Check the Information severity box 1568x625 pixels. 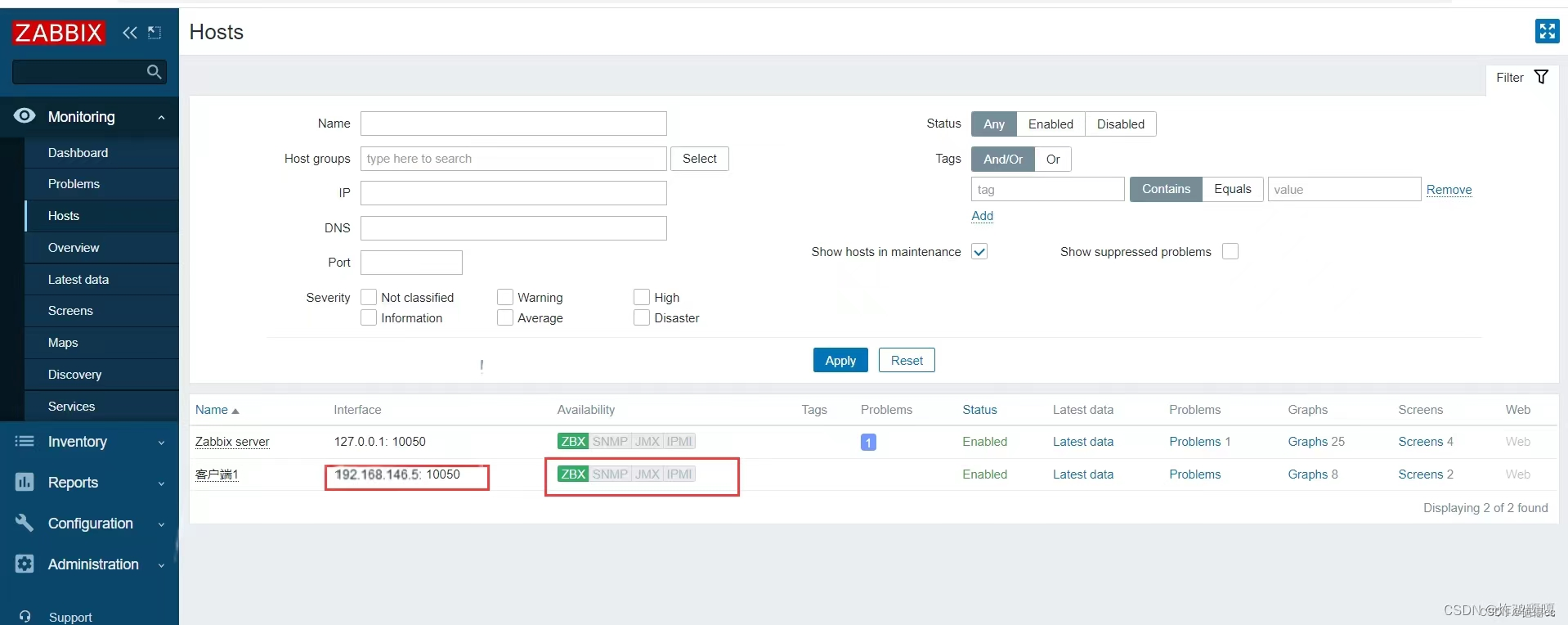[x=369, y=317]
